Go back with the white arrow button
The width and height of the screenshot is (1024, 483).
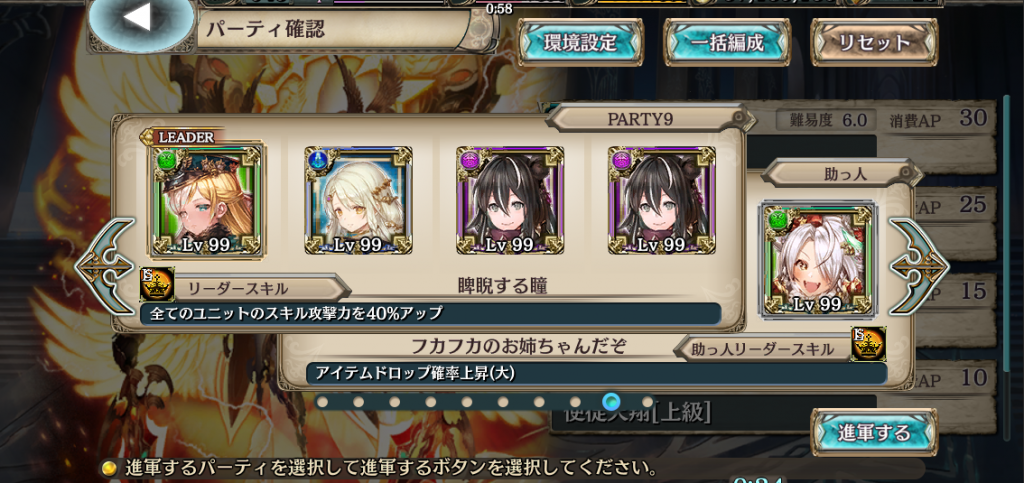[x=140, y=21]
